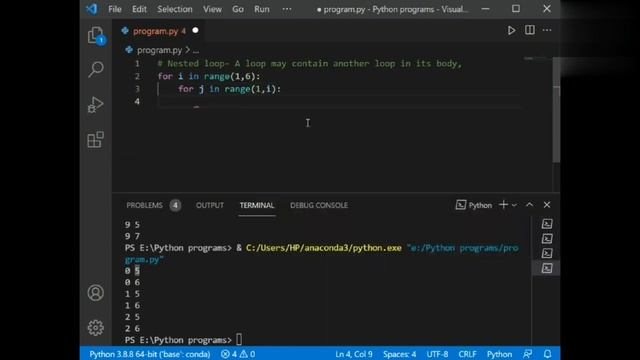
Task: Open Manage settings gear
Action: (x=96, y=327)
